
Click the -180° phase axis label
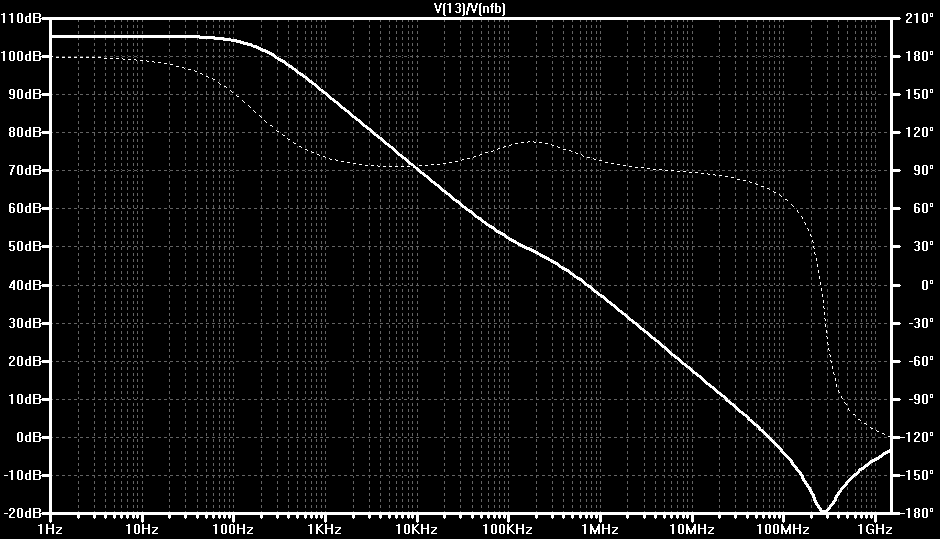917,514
